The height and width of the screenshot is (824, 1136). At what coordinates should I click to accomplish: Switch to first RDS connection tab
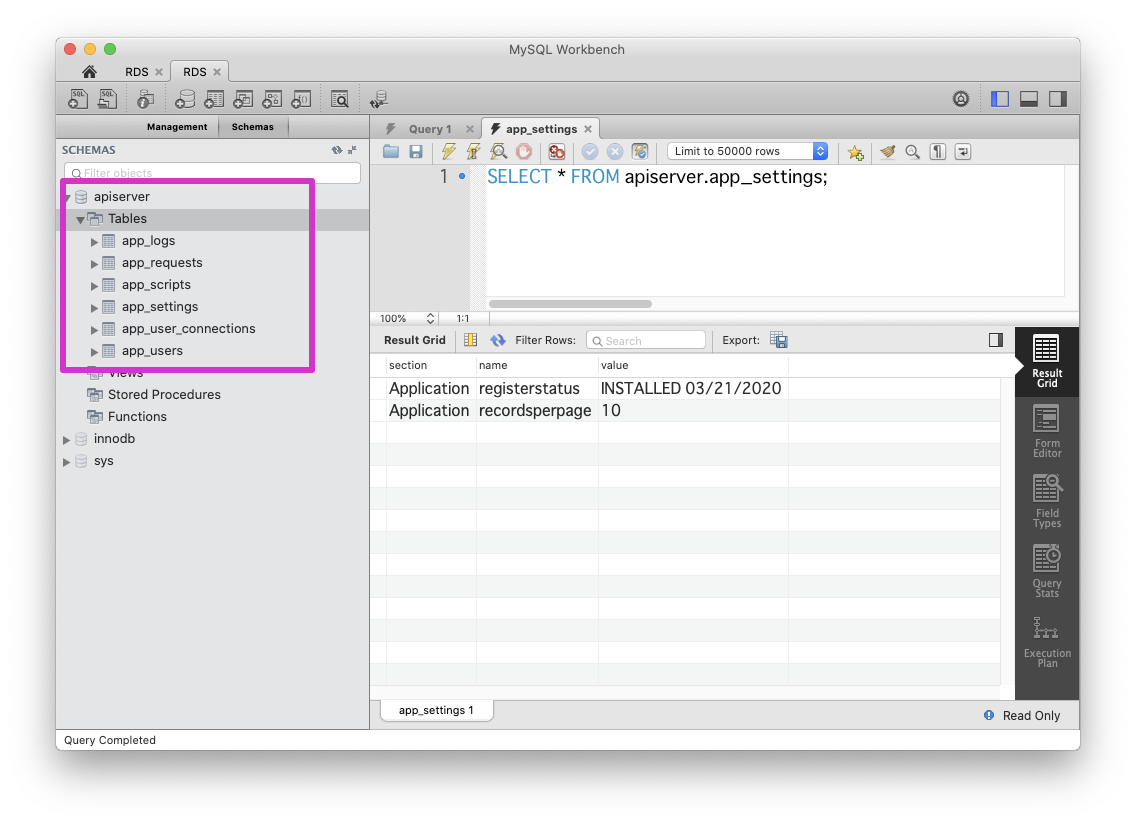coord(136,72)
